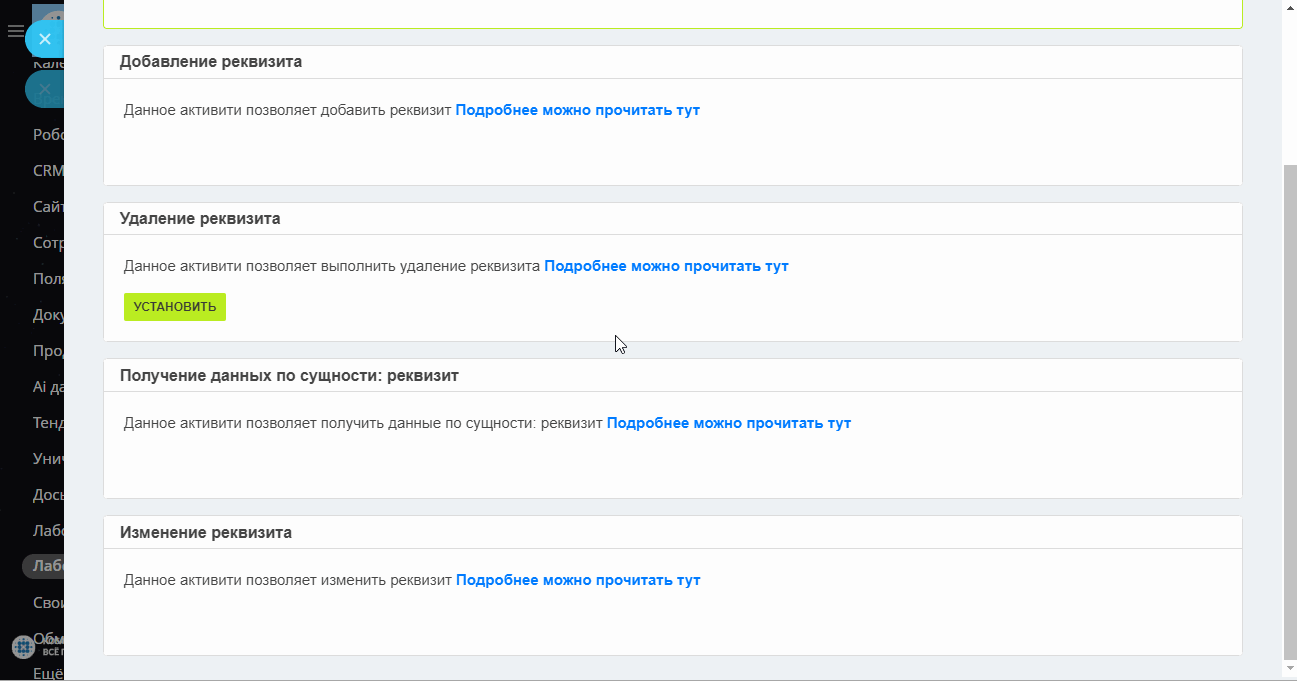Close the slider panel with blue X button
1297x681 pixels.
pyautogui.click(x=44, y=39)
